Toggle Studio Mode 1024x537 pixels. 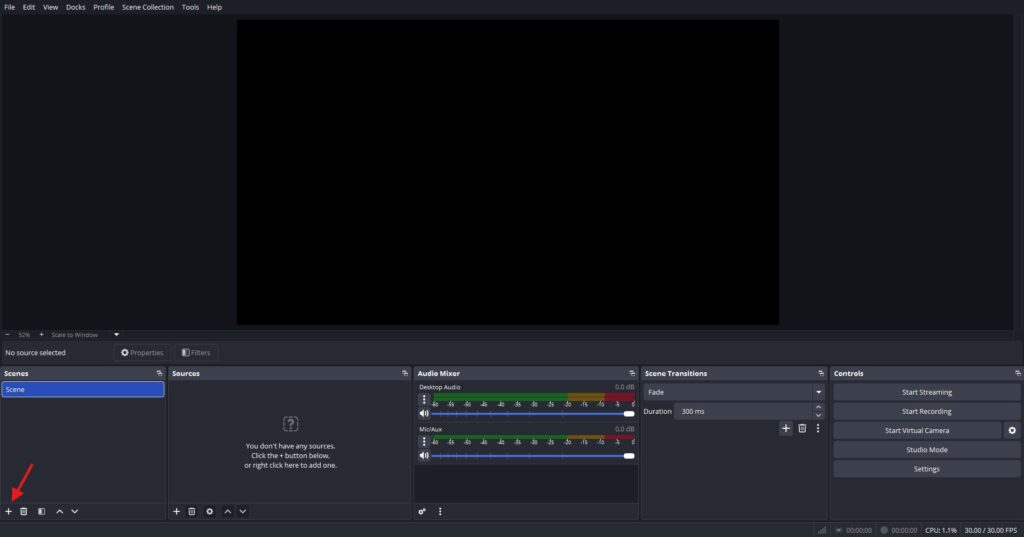coord(926,450)
